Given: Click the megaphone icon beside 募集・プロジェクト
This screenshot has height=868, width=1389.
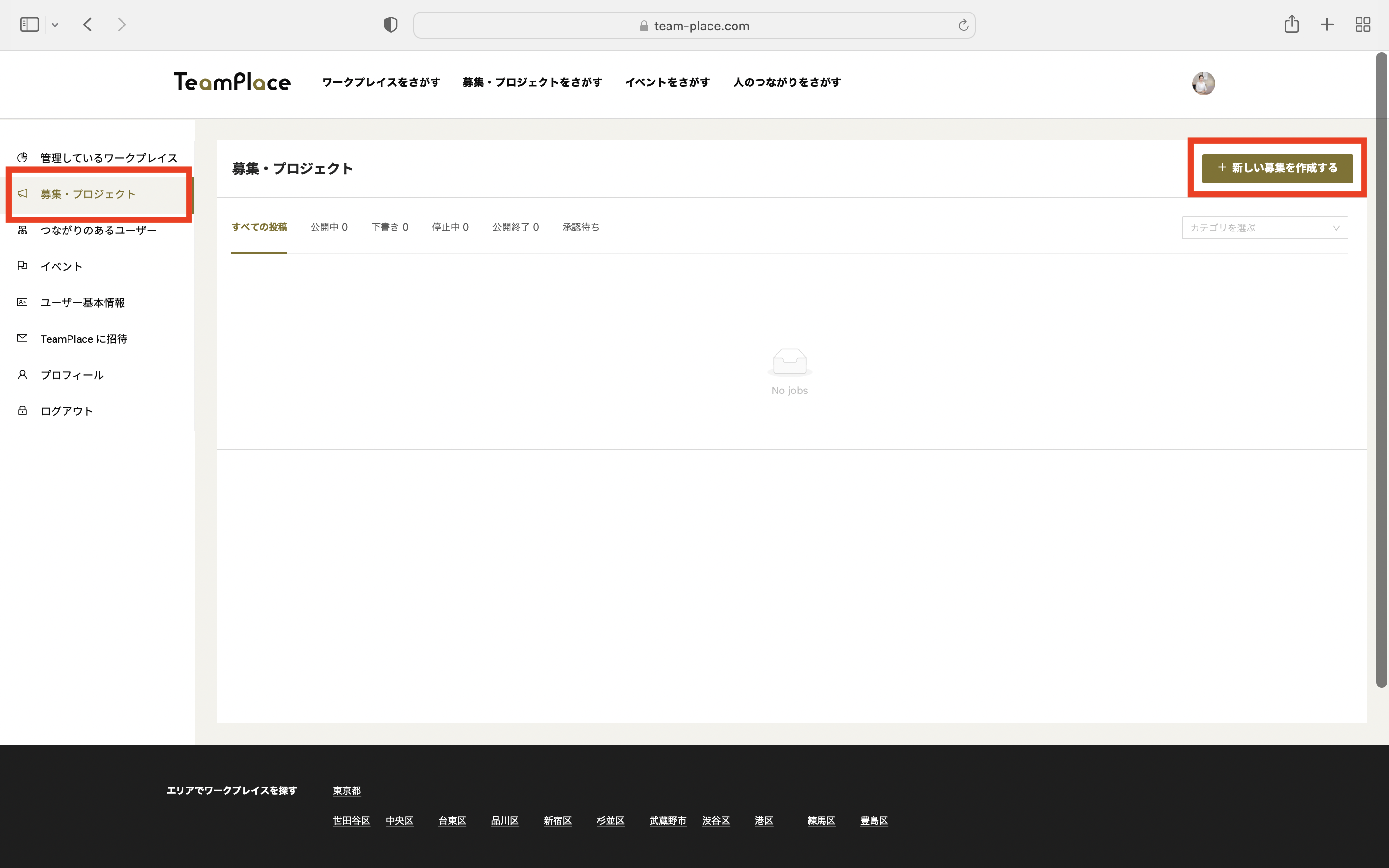Looking at the screenshot, I should click(22, 193).
